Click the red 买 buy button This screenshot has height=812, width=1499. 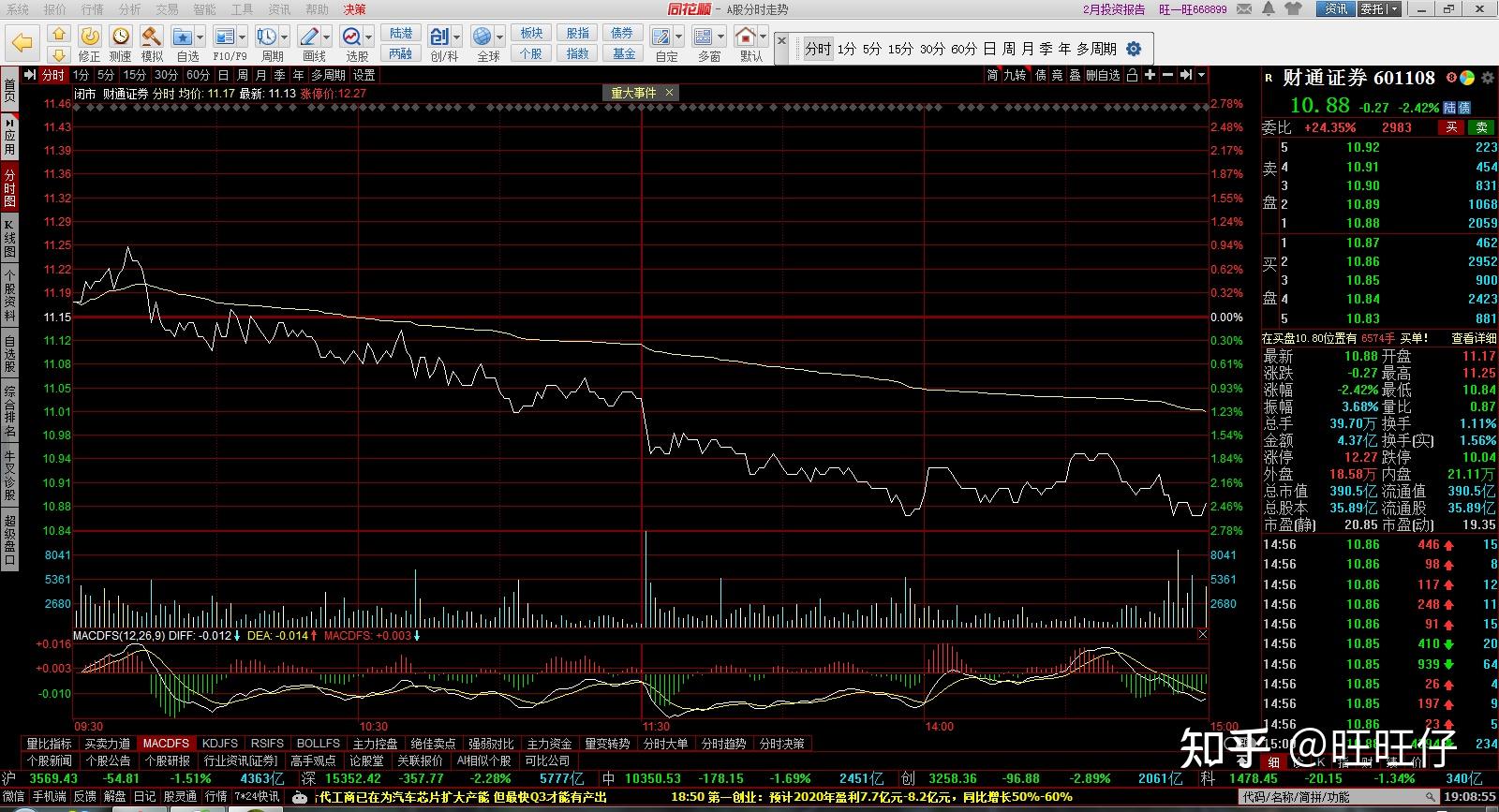(x=1451, y=127)
